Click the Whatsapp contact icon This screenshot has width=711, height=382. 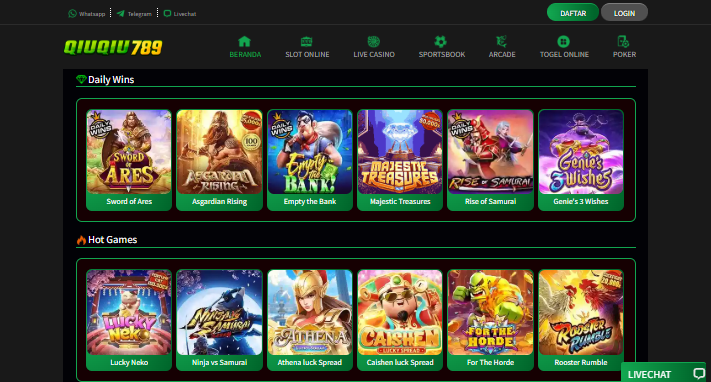72,14
